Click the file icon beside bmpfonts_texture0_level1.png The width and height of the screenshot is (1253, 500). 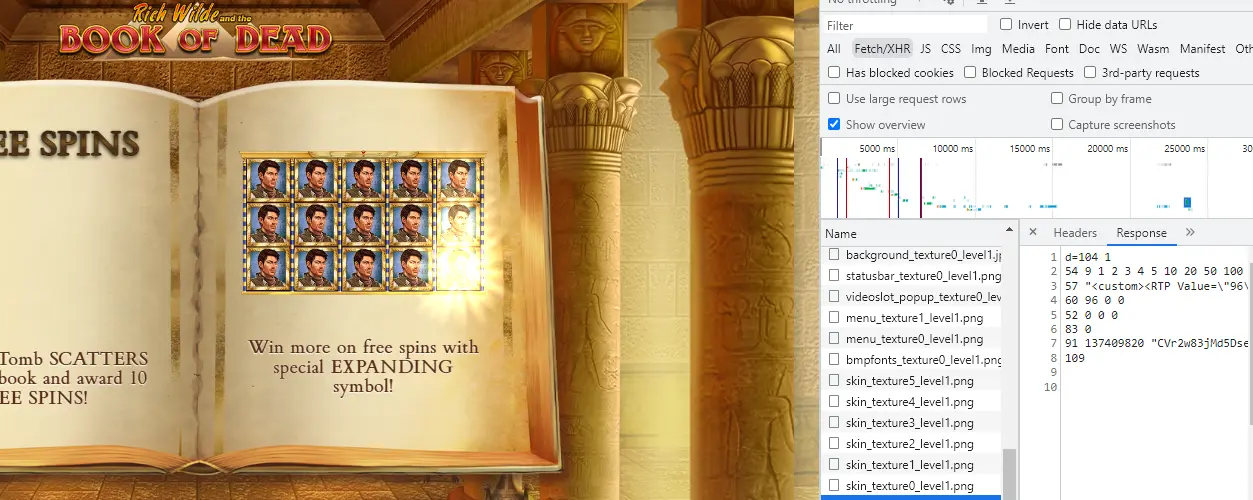click(834, 360)
